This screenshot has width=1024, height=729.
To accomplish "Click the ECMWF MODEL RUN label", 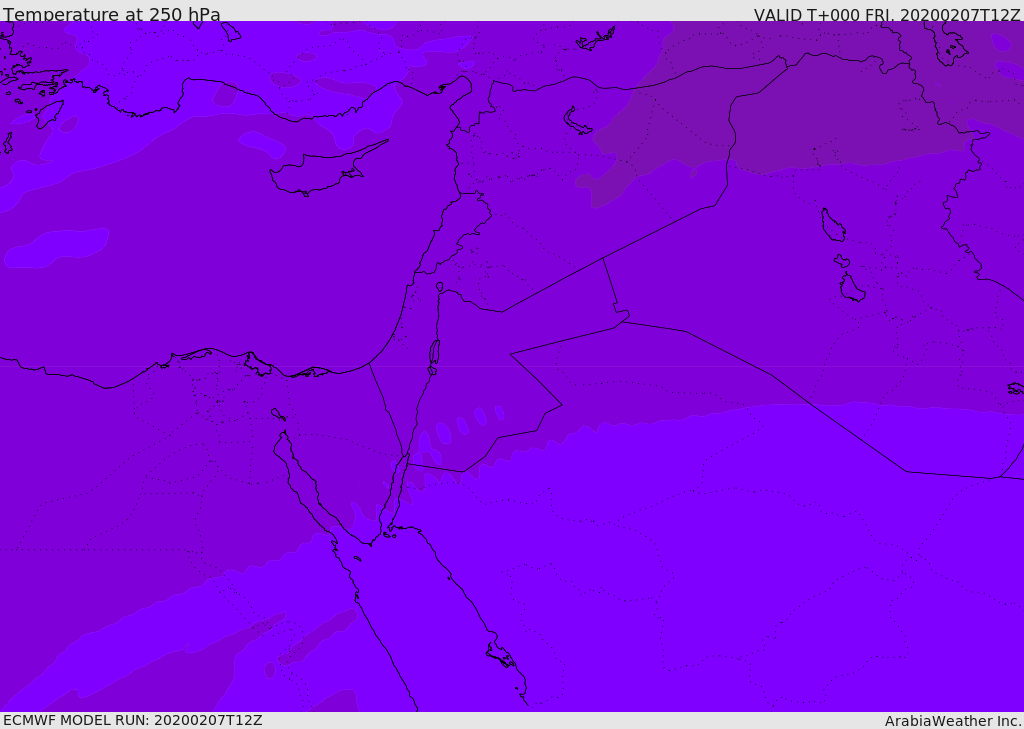I will click(x=133, y=720).
